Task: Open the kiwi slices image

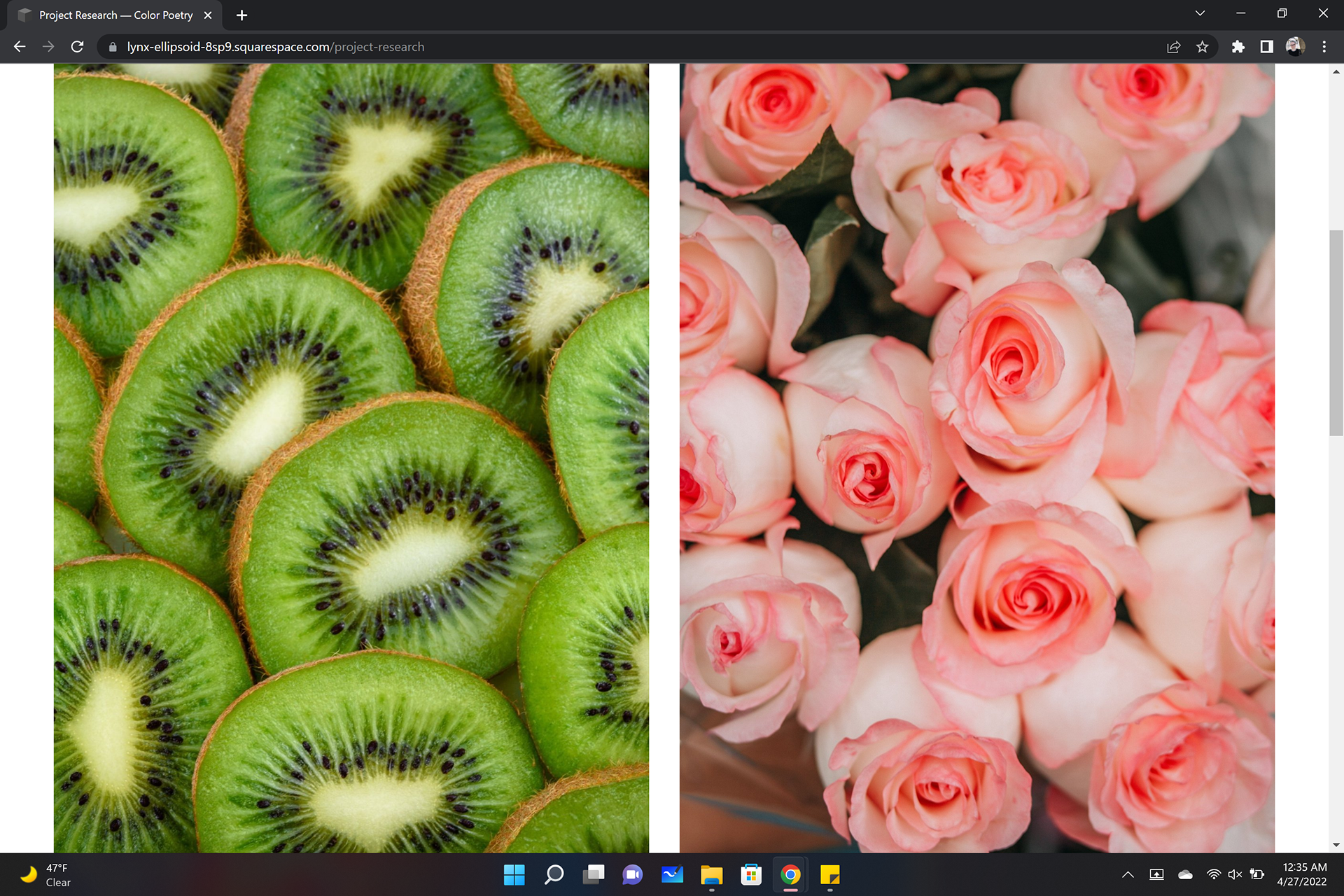Action: 351,458
